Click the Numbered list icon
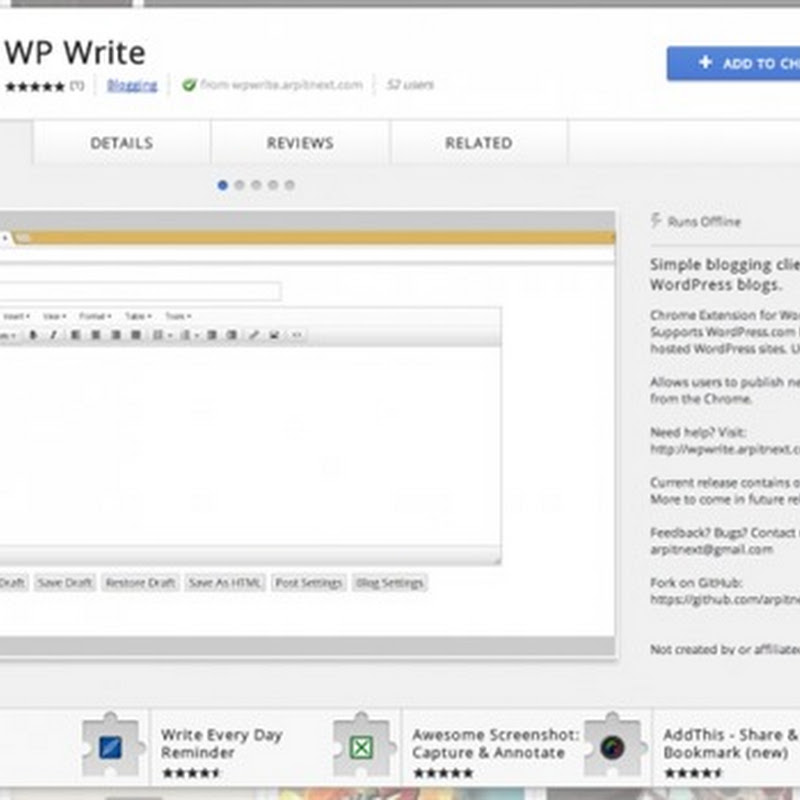 point(185,335)
